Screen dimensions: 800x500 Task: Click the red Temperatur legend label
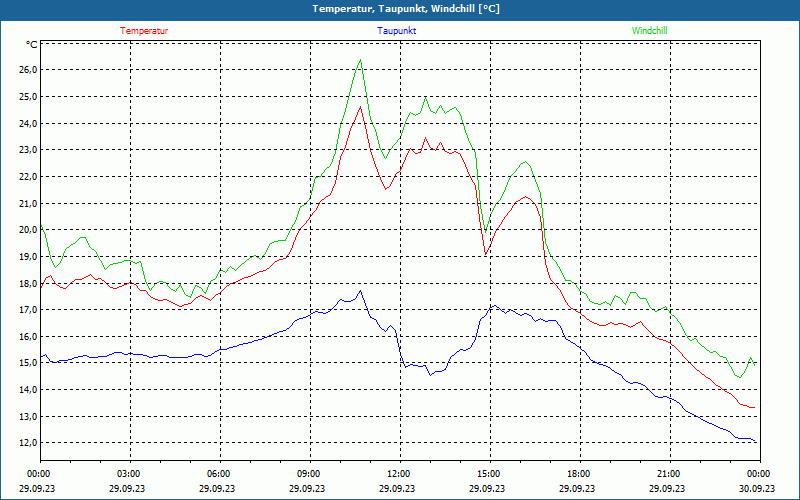point(144,31)
